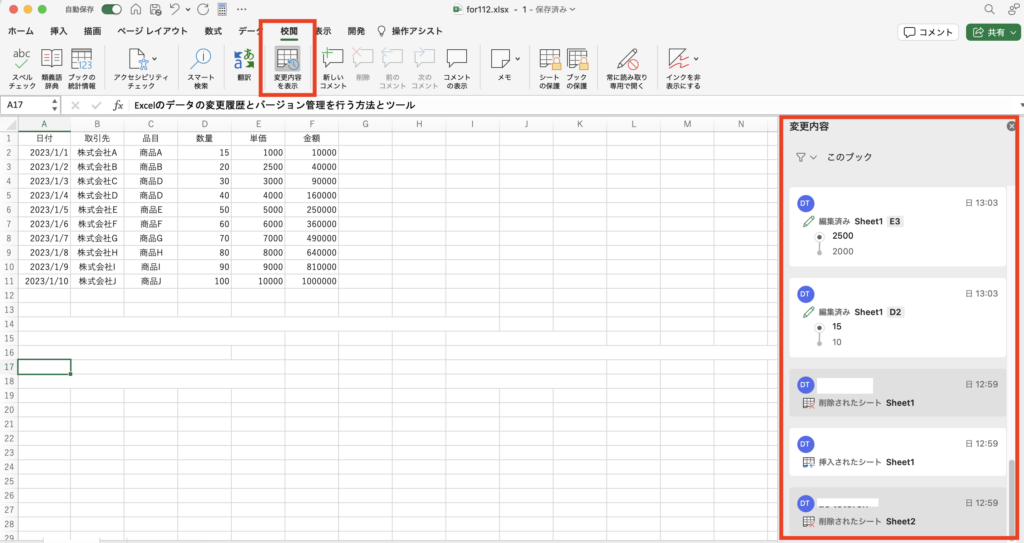Select the 削除されたシート Sheet2 change card
Viewport: 1024px width, 543px height.
[x=898, y=512]
